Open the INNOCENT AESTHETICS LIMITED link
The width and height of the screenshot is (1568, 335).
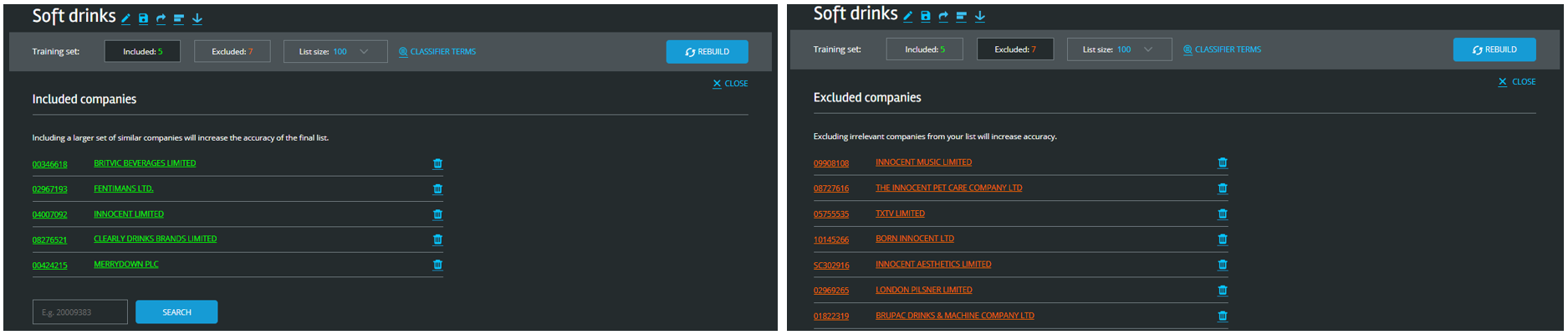click(x=933, y=264)
